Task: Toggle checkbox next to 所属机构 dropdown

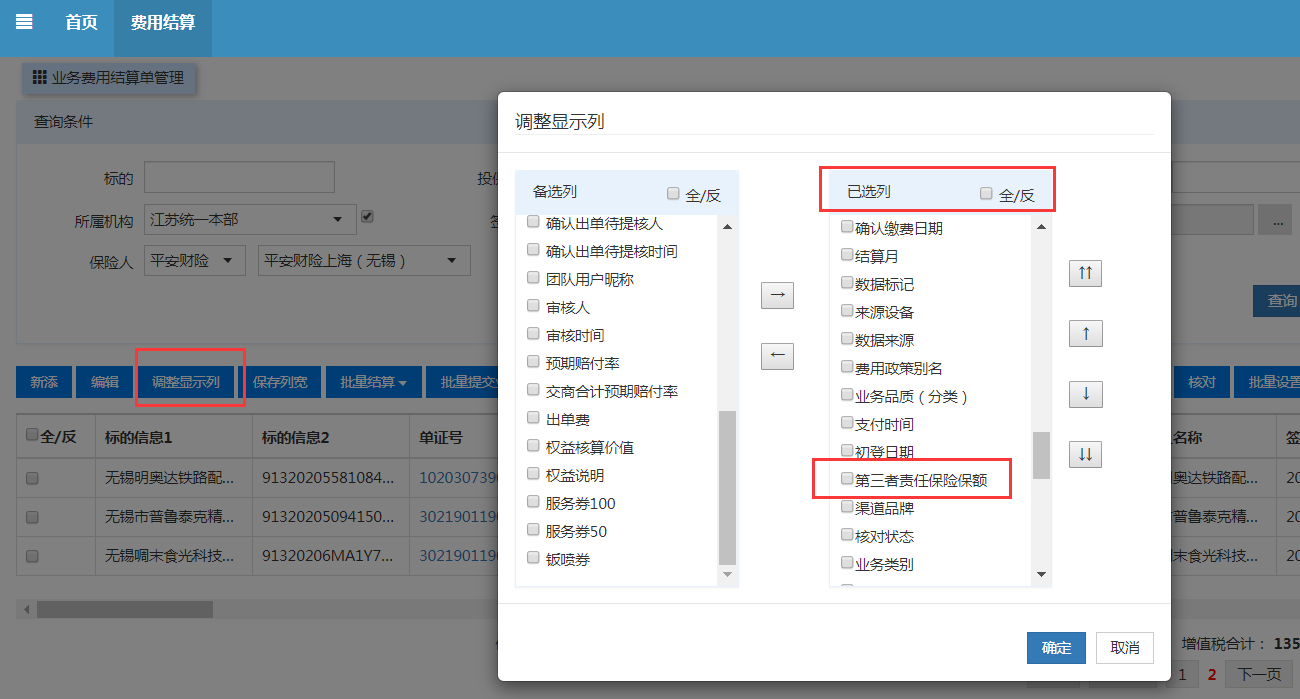Action: click(367, 216)
